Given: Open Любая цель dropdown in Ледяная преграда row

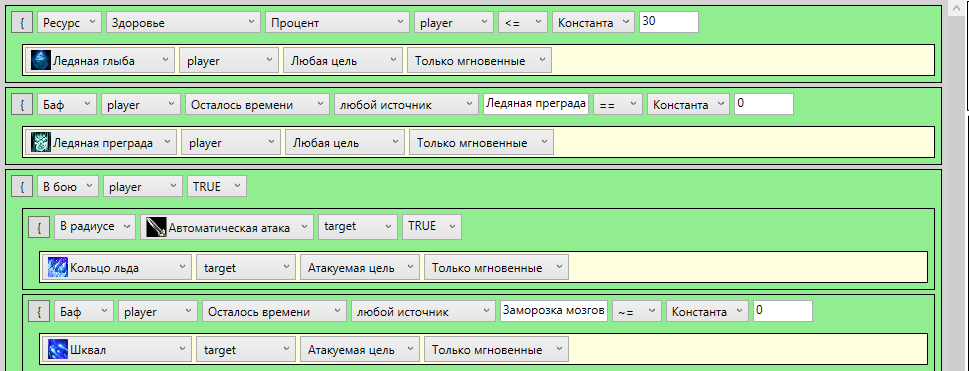Looking at the screenshot, I should pos(345,143).
